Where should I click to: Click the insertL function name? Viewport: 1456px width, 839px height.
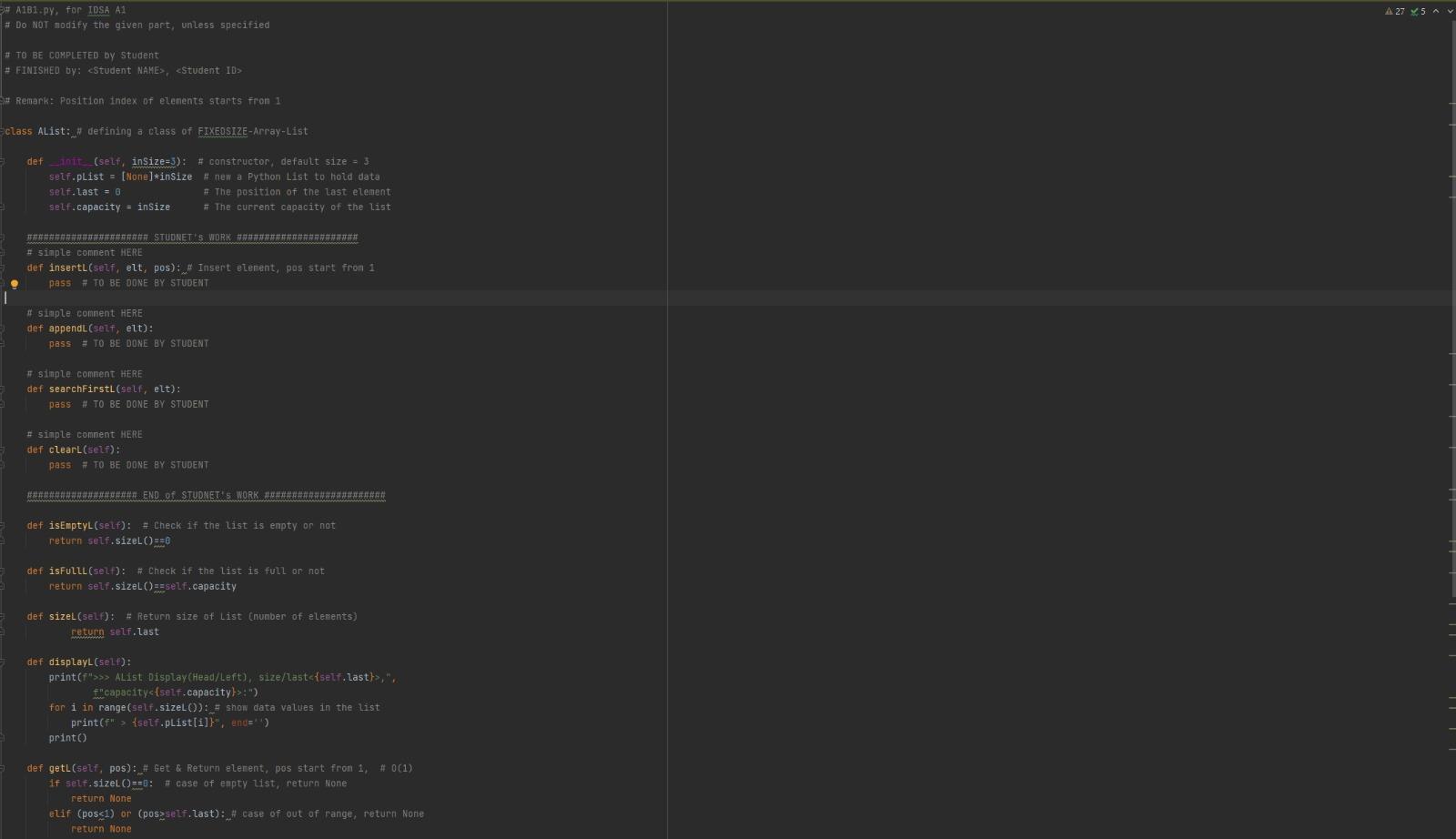pyautogui.click(x=68, y=268)
